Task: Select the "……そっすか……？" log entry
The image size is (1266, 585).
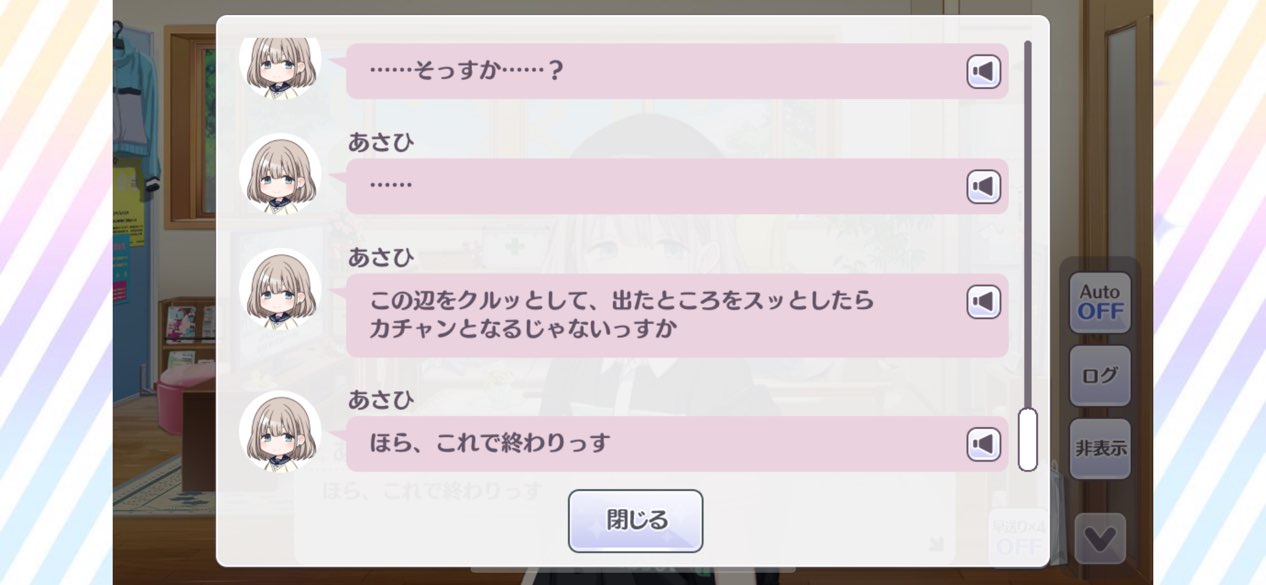Action: [x=677, y=71]
